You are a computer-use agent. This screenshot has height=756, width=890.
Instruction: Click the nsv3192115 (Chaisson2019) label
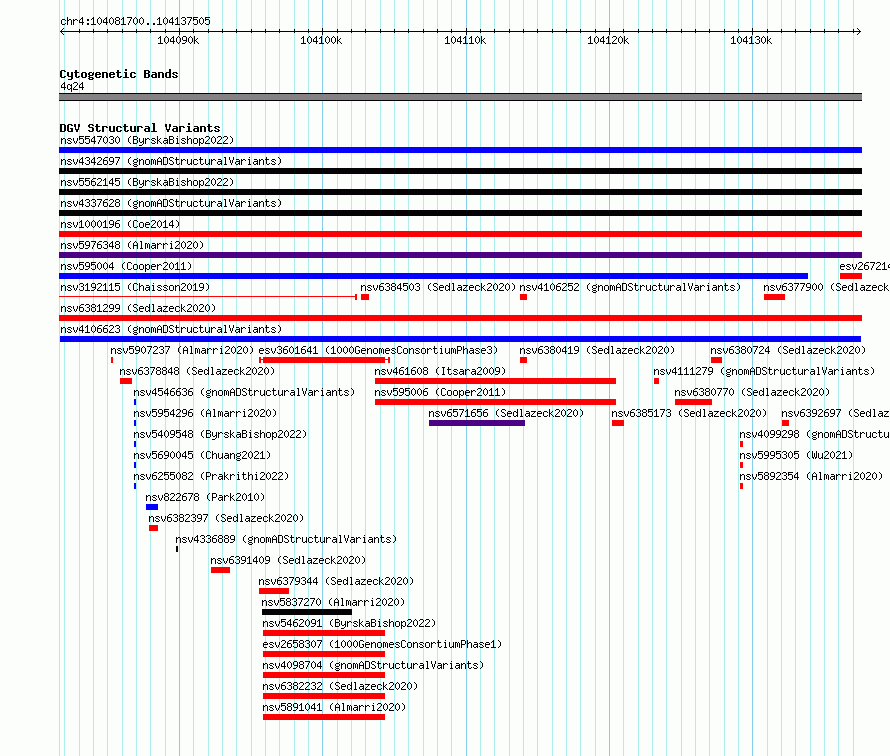(135, 287)
